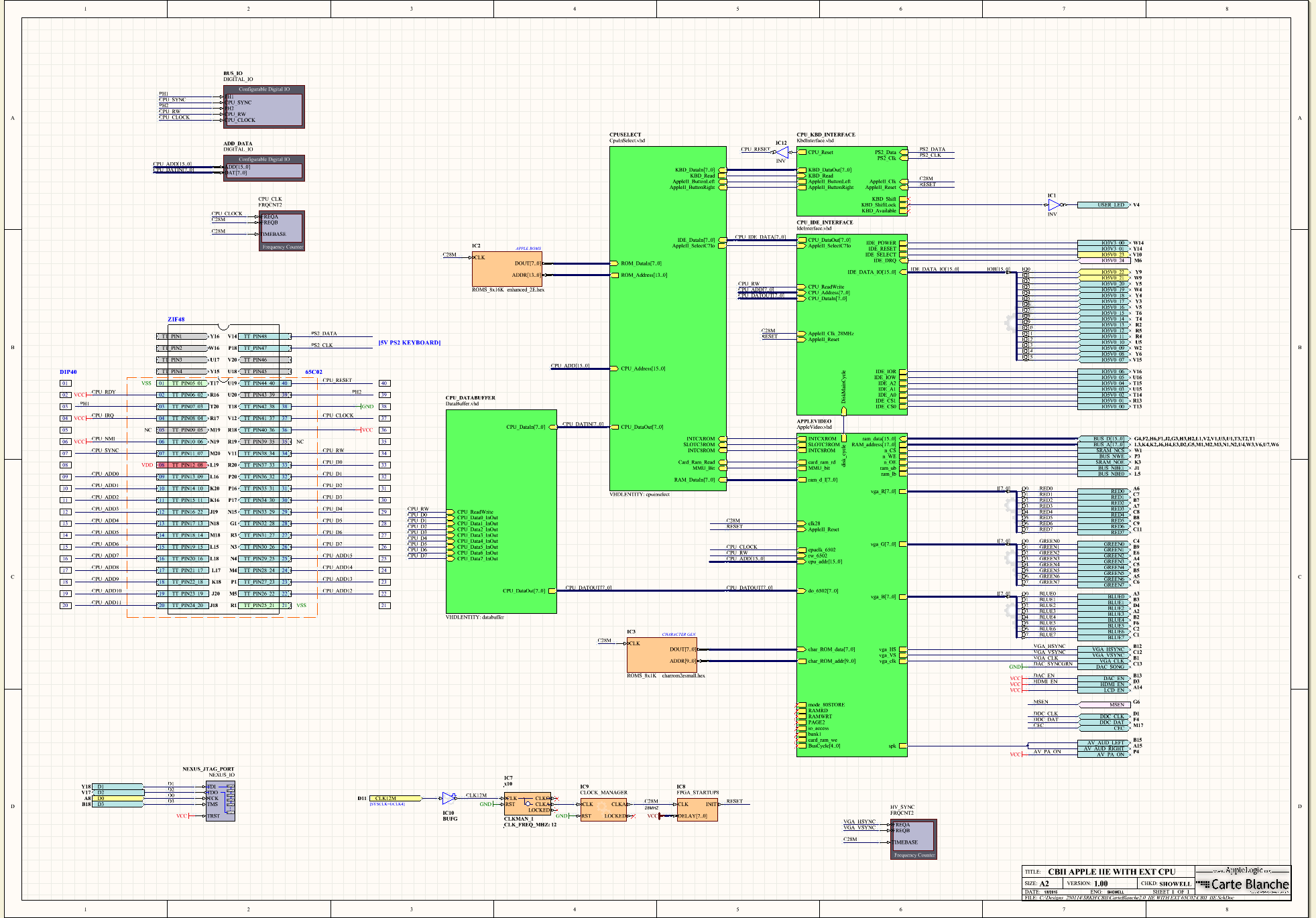1316x918 pixels.
Task: Click the DAC_EN port
Action: tap(1103, 678)
